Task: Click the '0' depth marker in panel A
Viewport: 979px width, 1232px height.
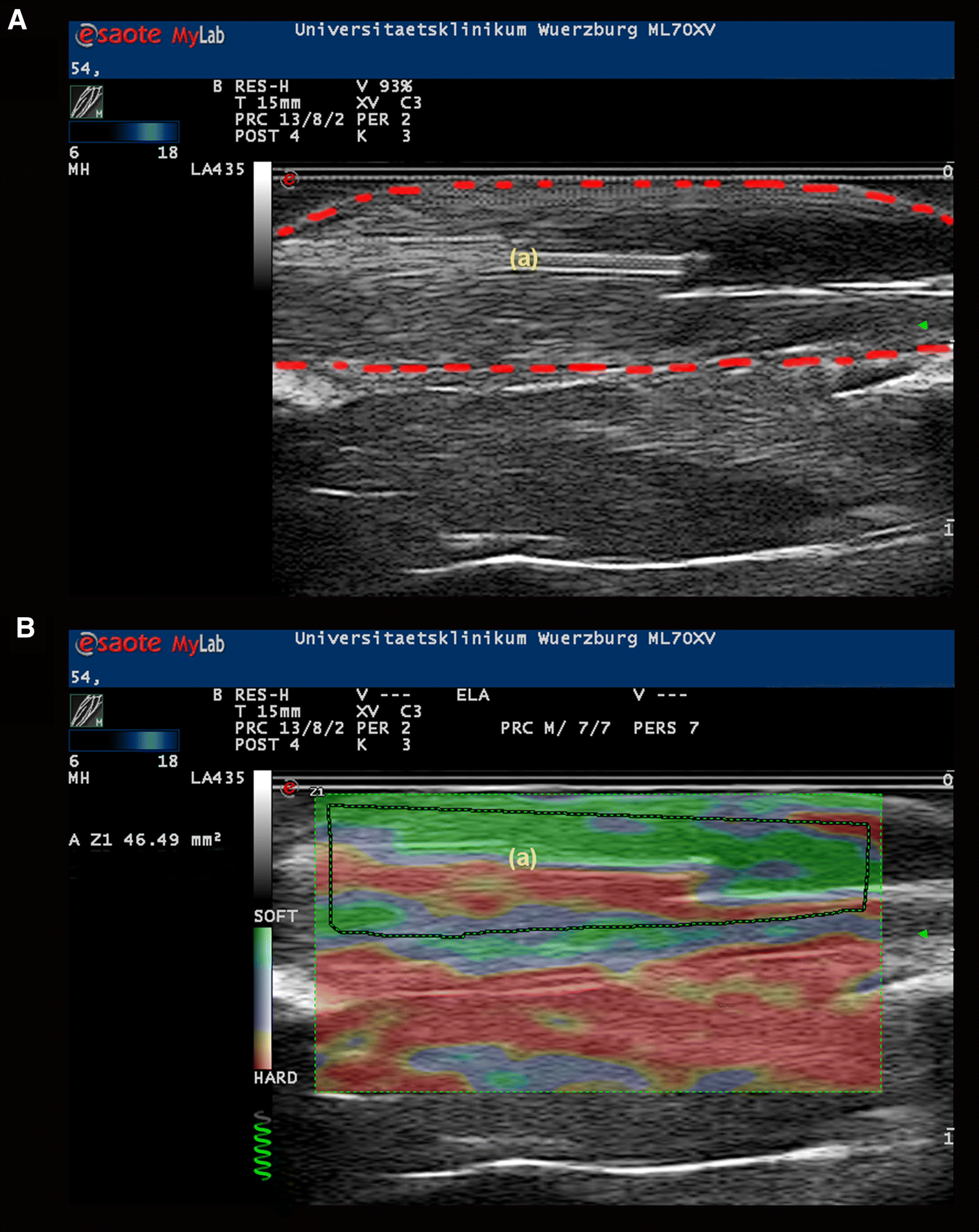Action: tap(948, 171)
